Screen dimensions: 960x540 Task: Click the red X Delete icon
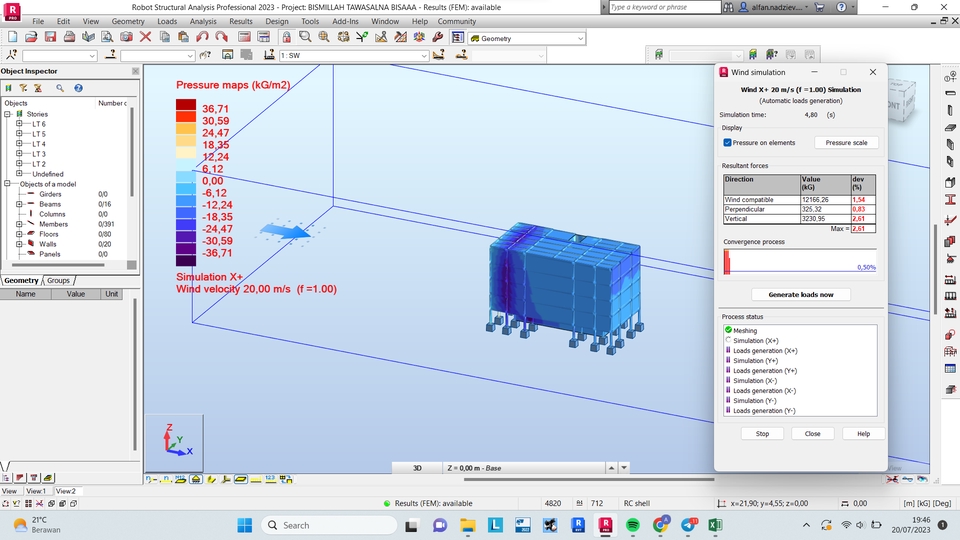[145, 37]
